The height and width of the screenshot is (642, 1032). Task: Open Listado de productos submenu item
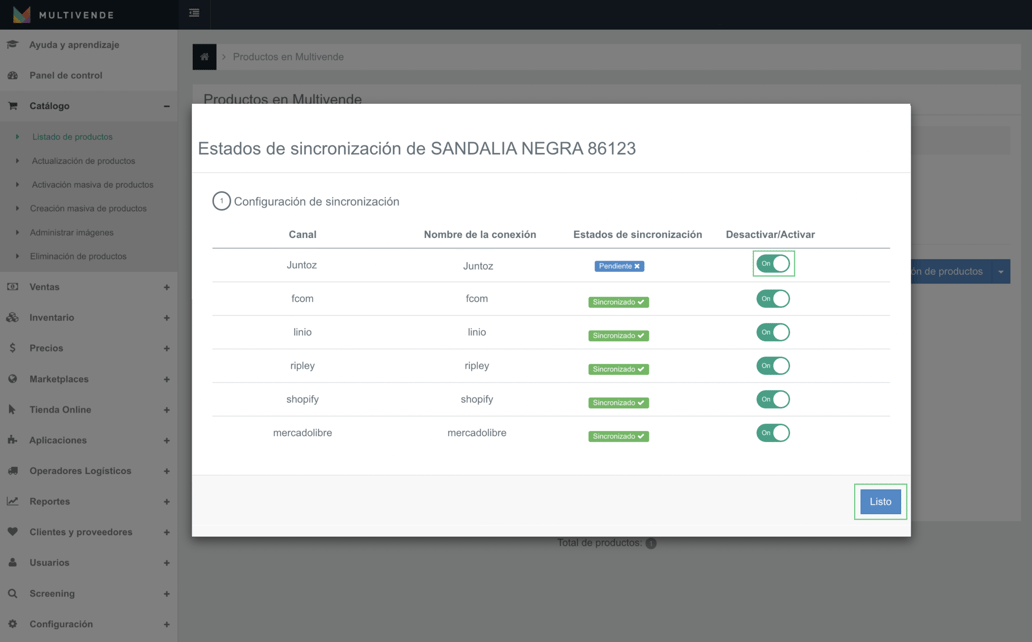(x=72, y=137)
